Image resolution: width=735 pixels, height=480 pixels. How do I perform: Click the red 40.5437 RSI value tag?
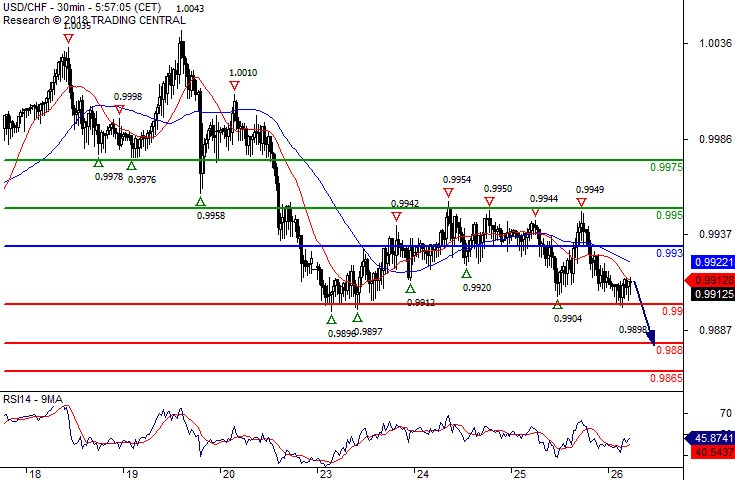point(713,453)
